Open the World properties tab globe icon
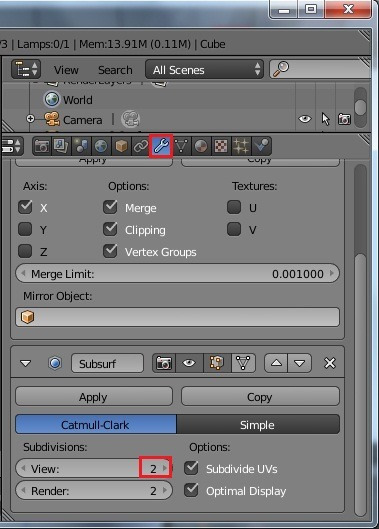The image size is (379, 529). [101, 146]
